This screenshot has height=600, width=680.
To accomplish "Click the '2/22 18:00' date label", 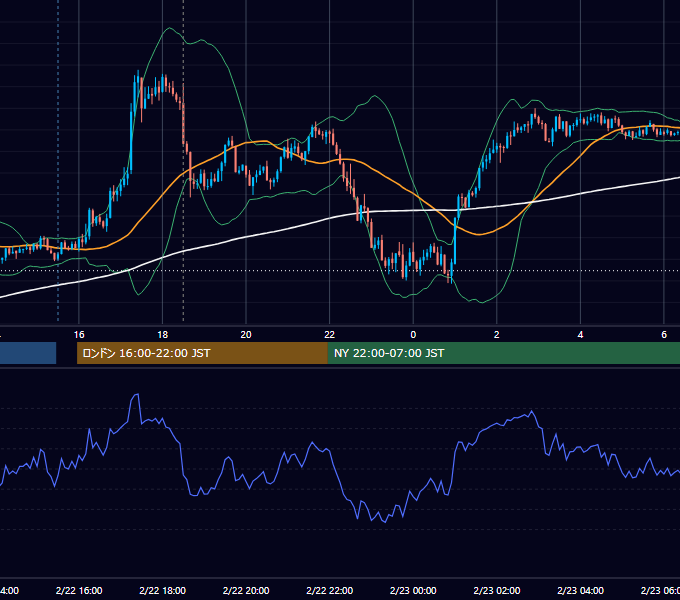I will coord(163,590).
